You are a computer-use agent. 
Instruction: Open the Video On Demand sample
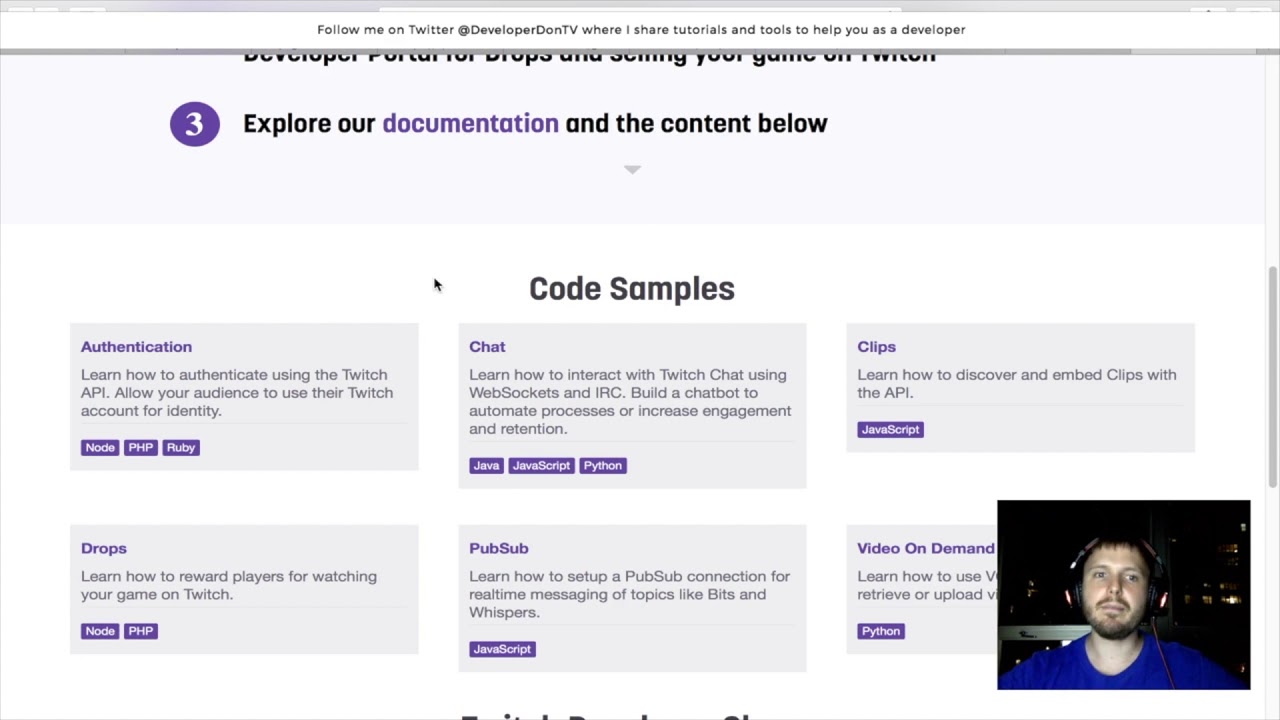tap(925, 549)
